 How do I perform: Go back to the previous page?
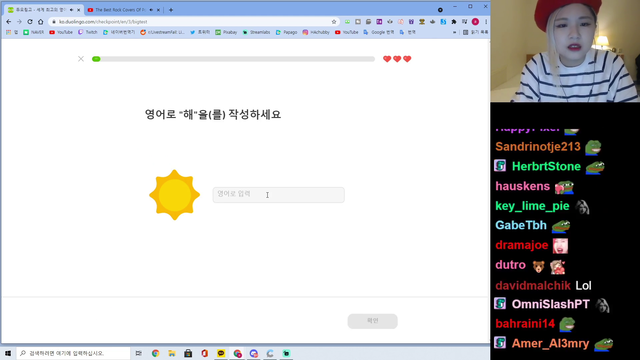pos(9,22)
